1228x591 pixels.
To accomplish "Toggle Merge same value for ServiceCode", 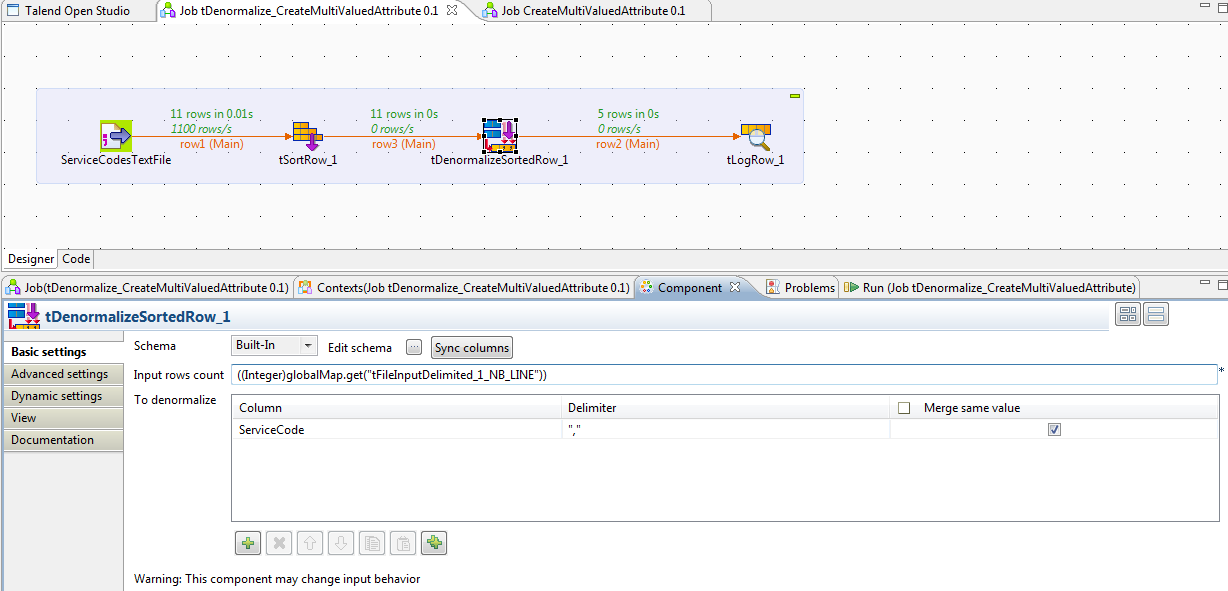I will pyautogui.click(x=1054, y=428).
